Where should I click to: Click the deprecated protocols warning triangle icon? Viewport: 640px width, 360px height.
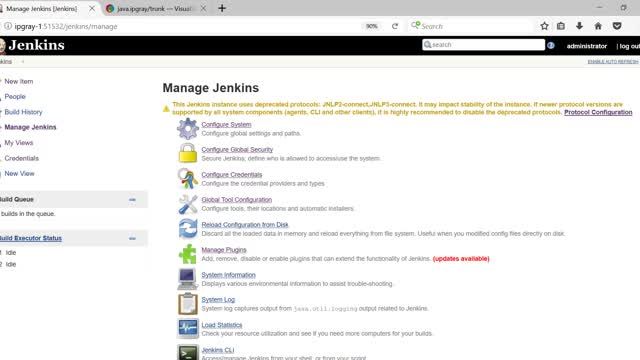pyautogui.click(x=166, y=109)
